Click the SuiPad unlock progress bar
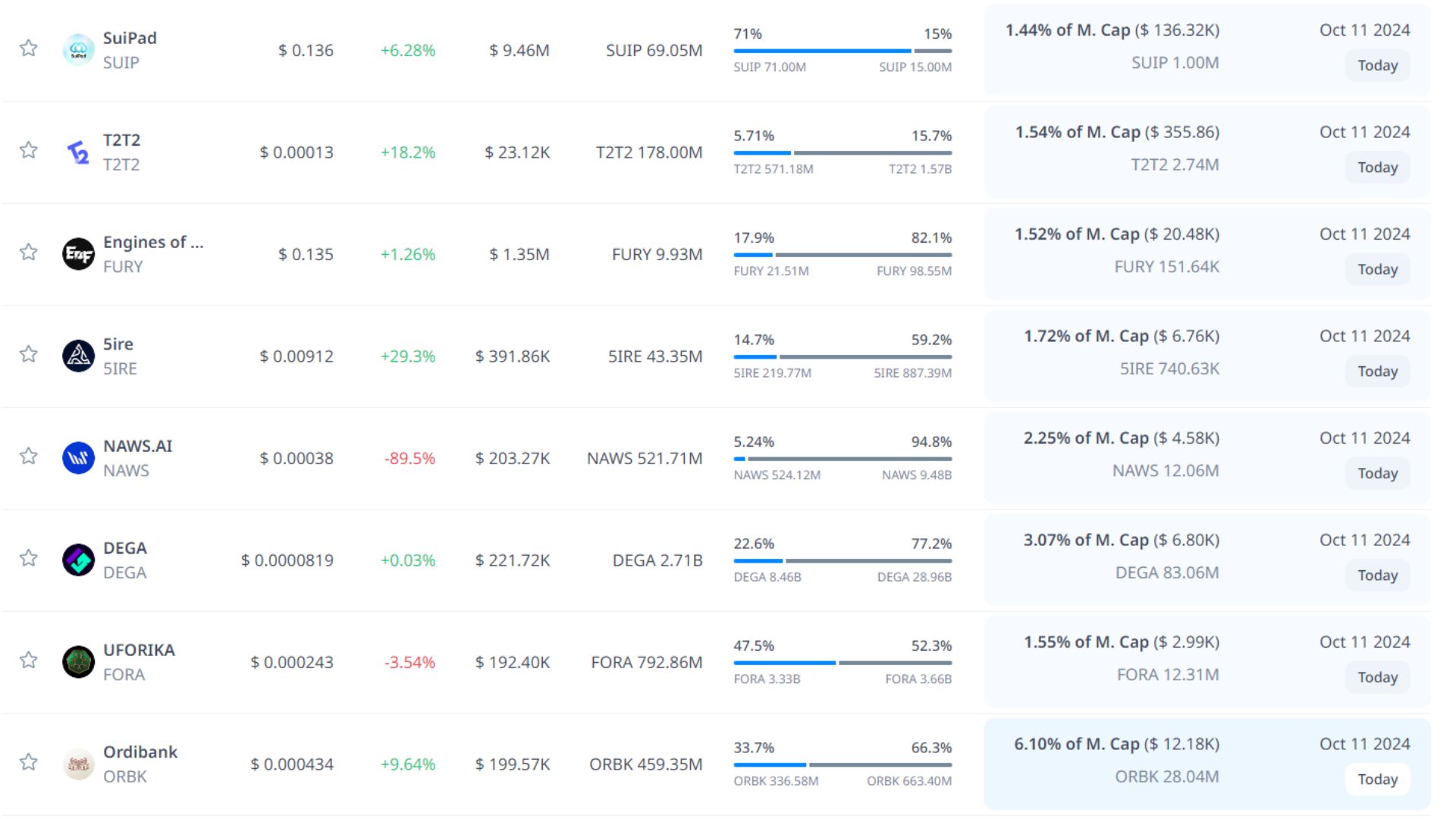This screenshot has width=1456, height=819. [842, 51]
